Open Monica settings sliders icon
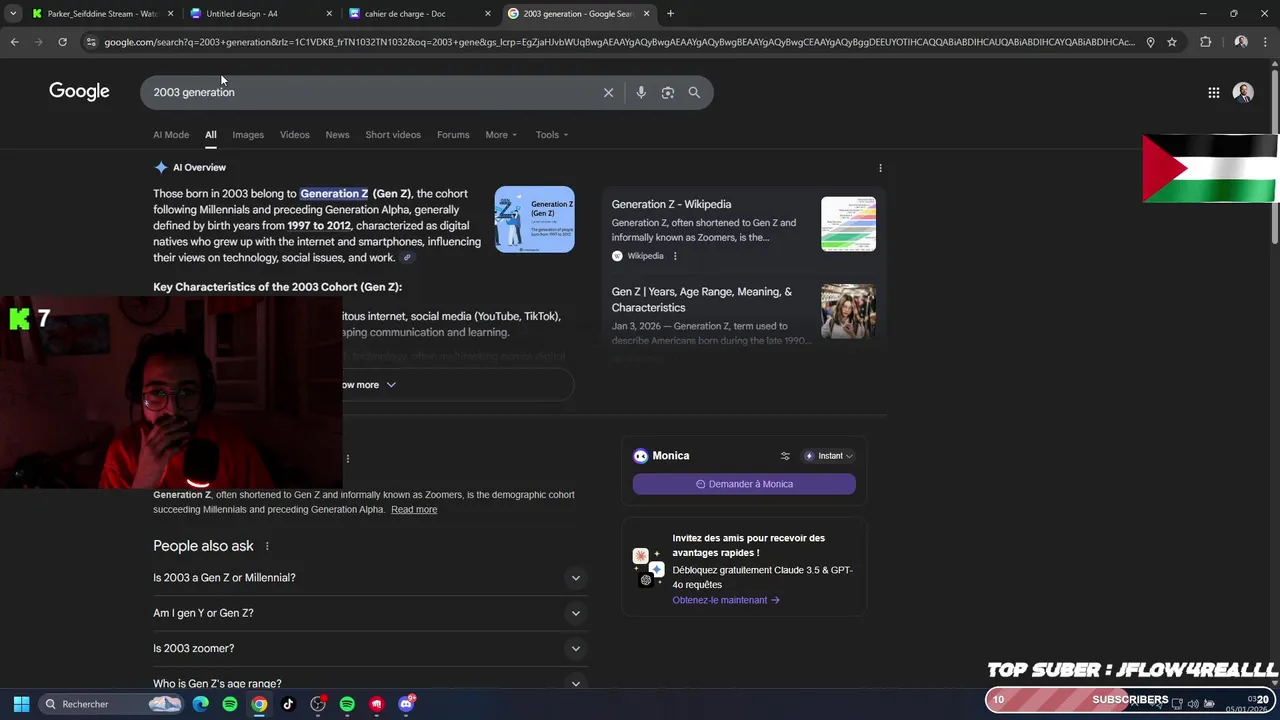The image size is (1280, 720). tap(785, 456)
